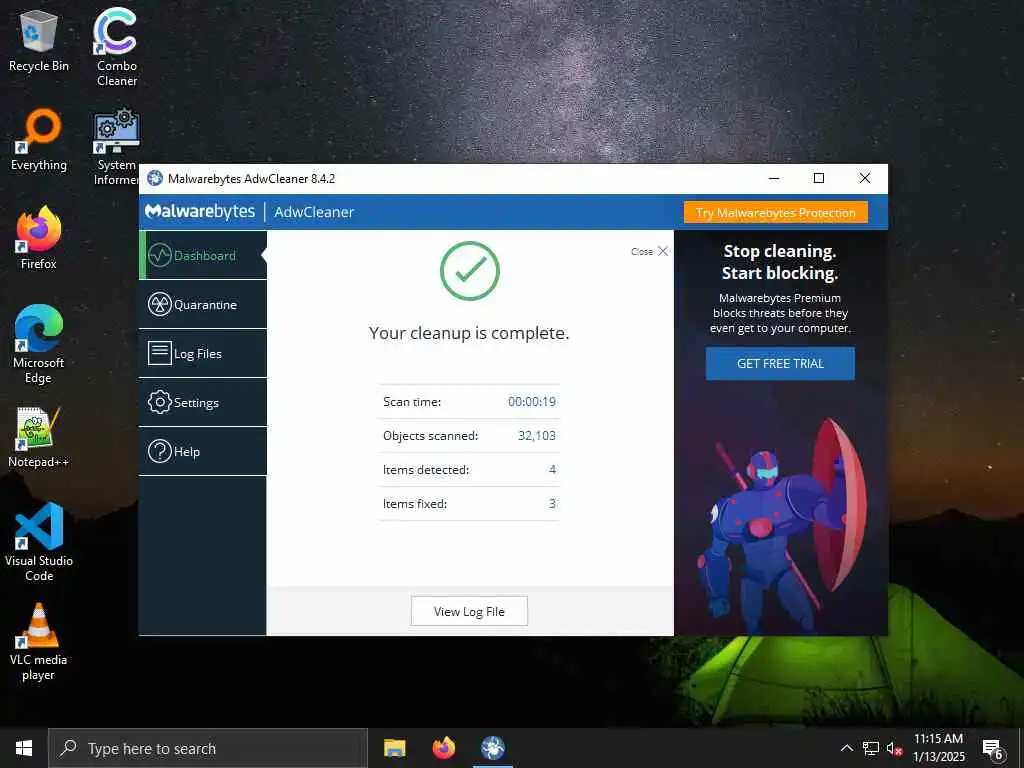The height and width of the screenshot is (768, 1024).
Task: Open the Dashboard heartbeat icon in sidebar
Action: pos(159,255)
